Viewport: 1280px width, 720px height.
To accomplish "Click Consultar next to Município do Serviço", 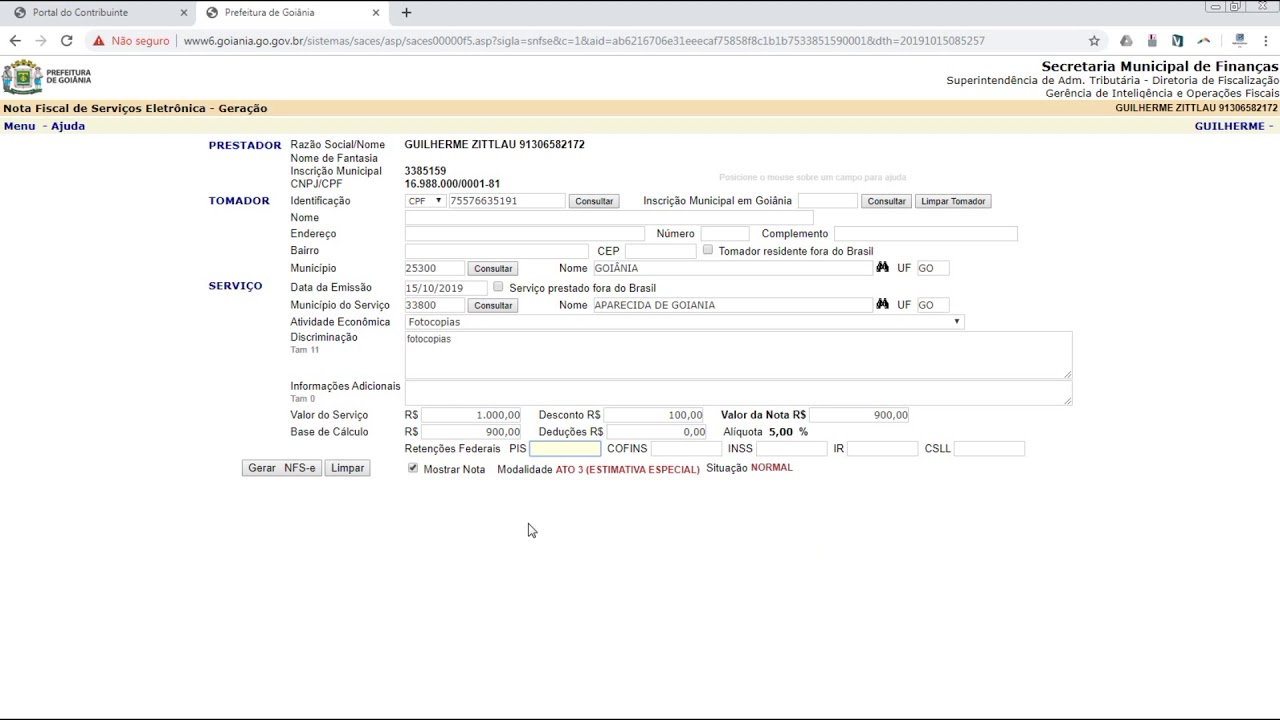I will (x=493, y=305).
